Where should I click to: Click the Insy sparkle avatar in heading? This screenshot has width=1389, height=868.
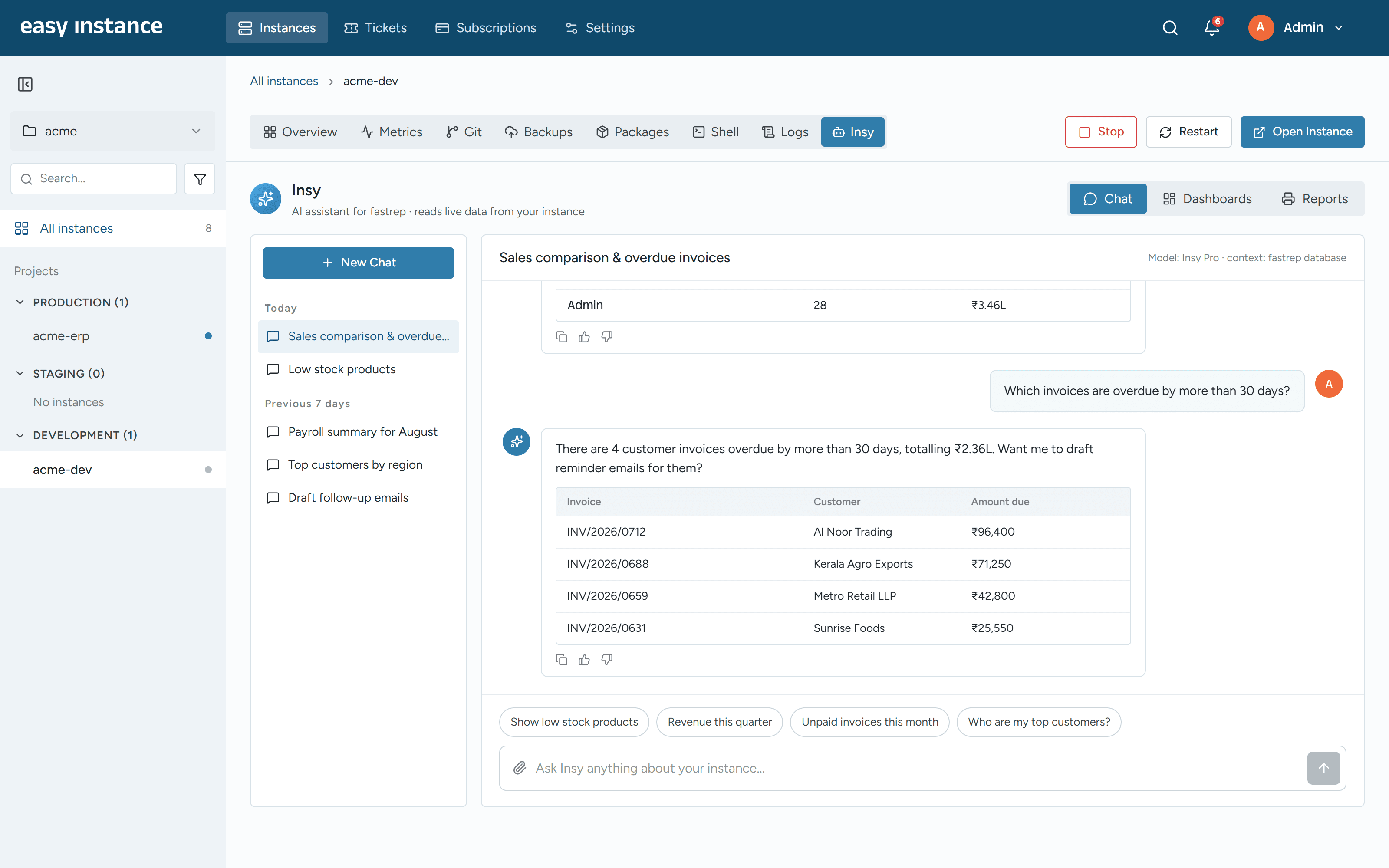pyautogui.click(x=266, y=199)
